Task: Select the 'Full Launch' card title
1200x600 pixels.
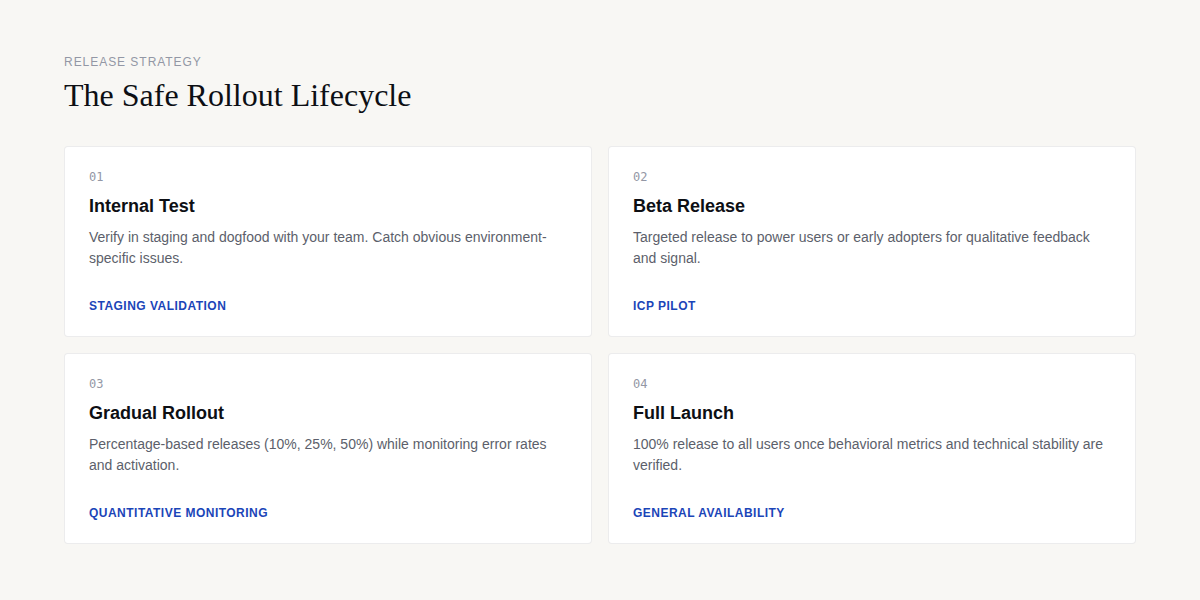Action: click(x=683, y=413)
